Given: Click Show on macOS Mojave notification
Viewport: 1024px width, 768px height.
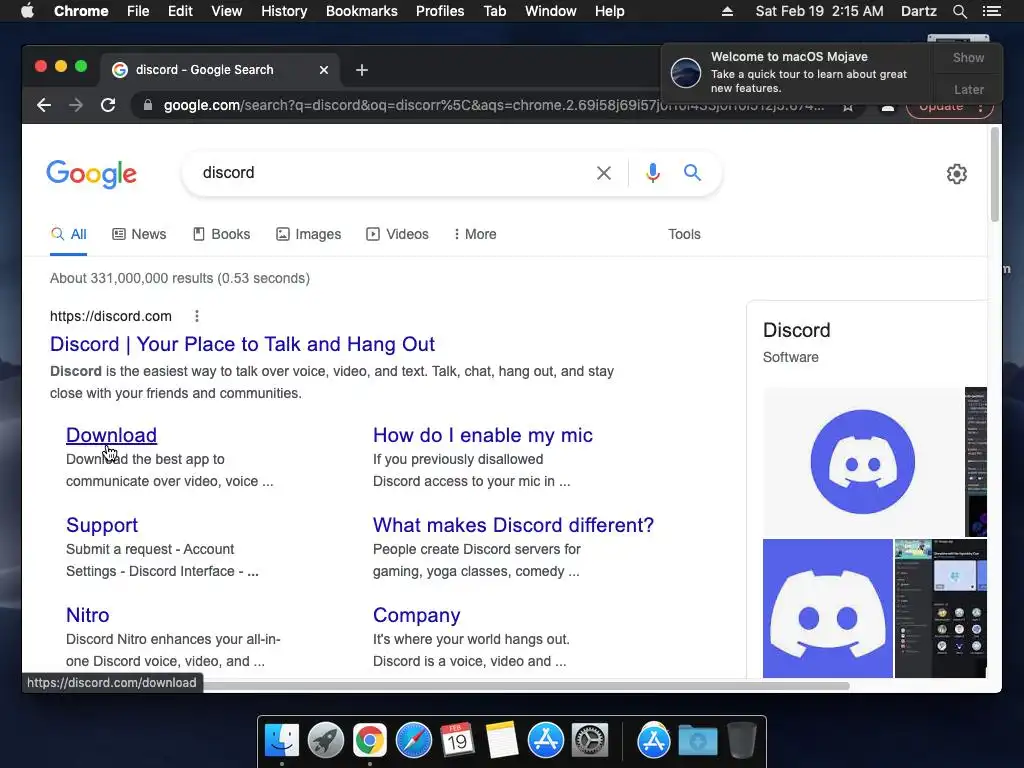Looking at the screenshot, I should [968, 57].
